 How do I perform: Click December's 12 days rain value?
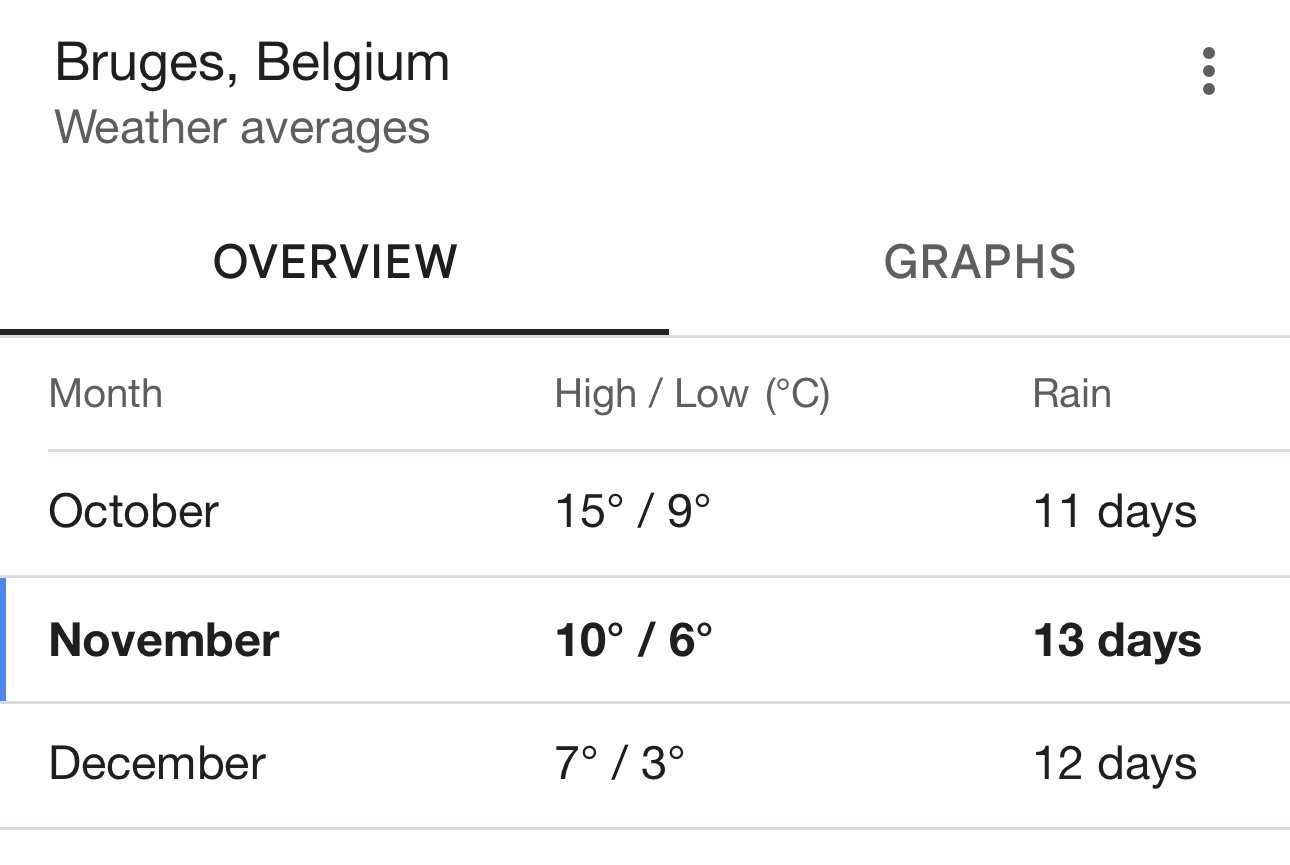pyautogui.click(x=1115, y=766)
